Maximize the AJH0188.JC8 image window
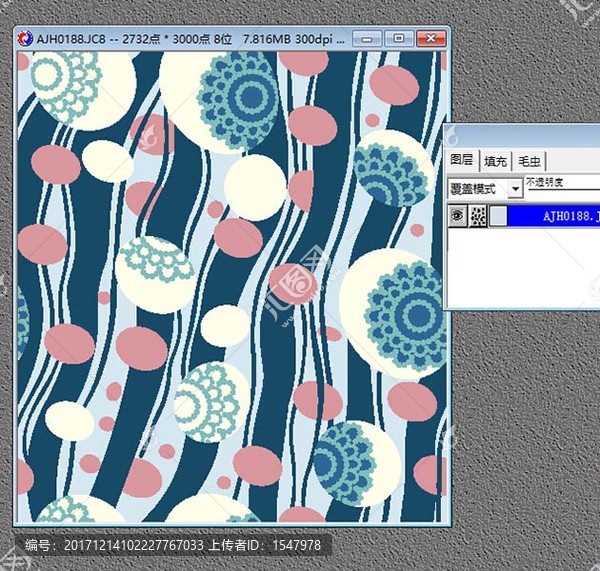Viewport: 600px width, 571px height. (399, 39)
